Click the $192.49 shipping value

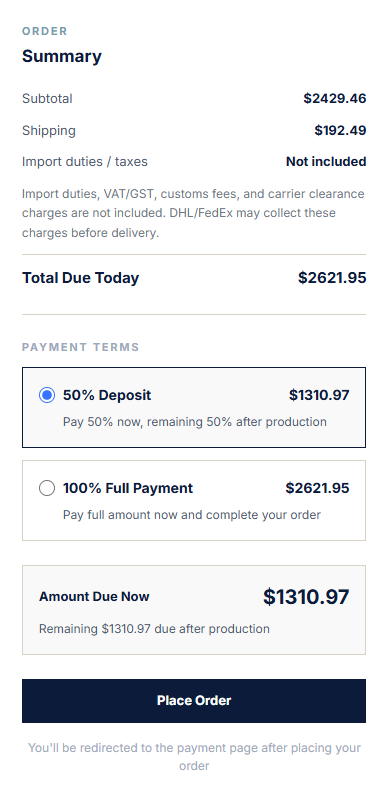pos(340,130)
